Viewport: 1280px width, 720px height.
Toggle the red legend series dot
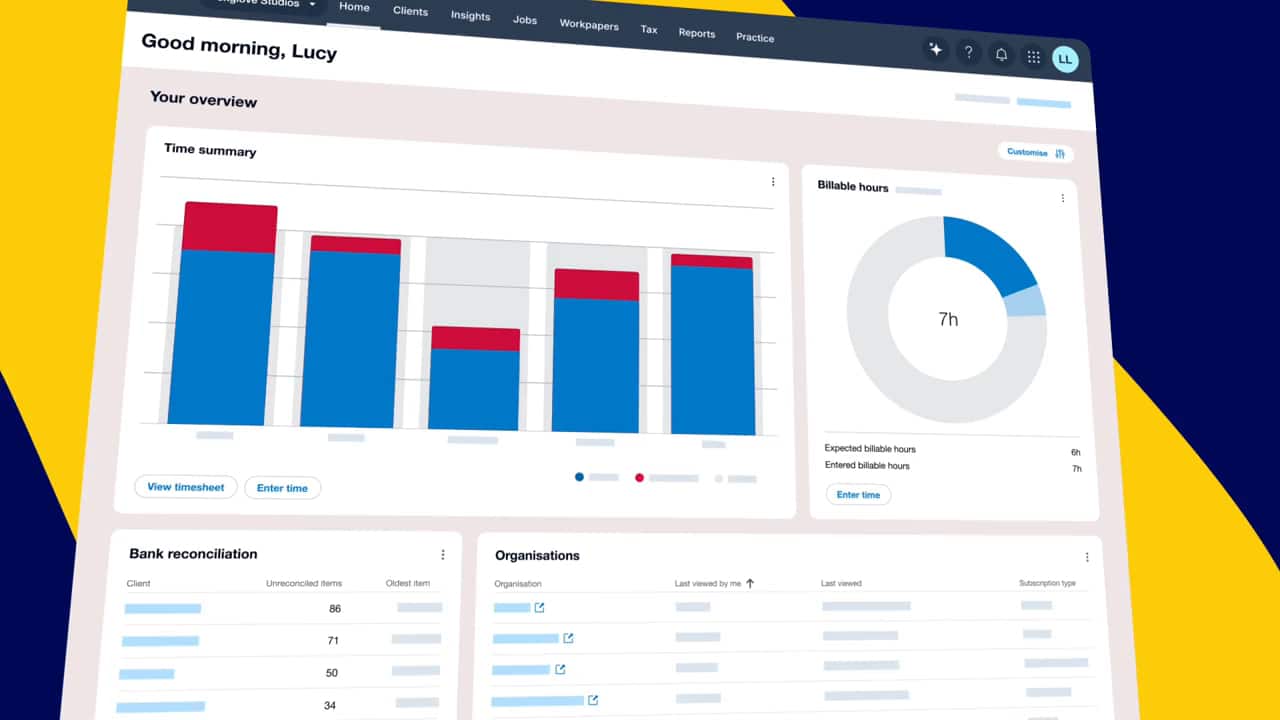[639, 478]
